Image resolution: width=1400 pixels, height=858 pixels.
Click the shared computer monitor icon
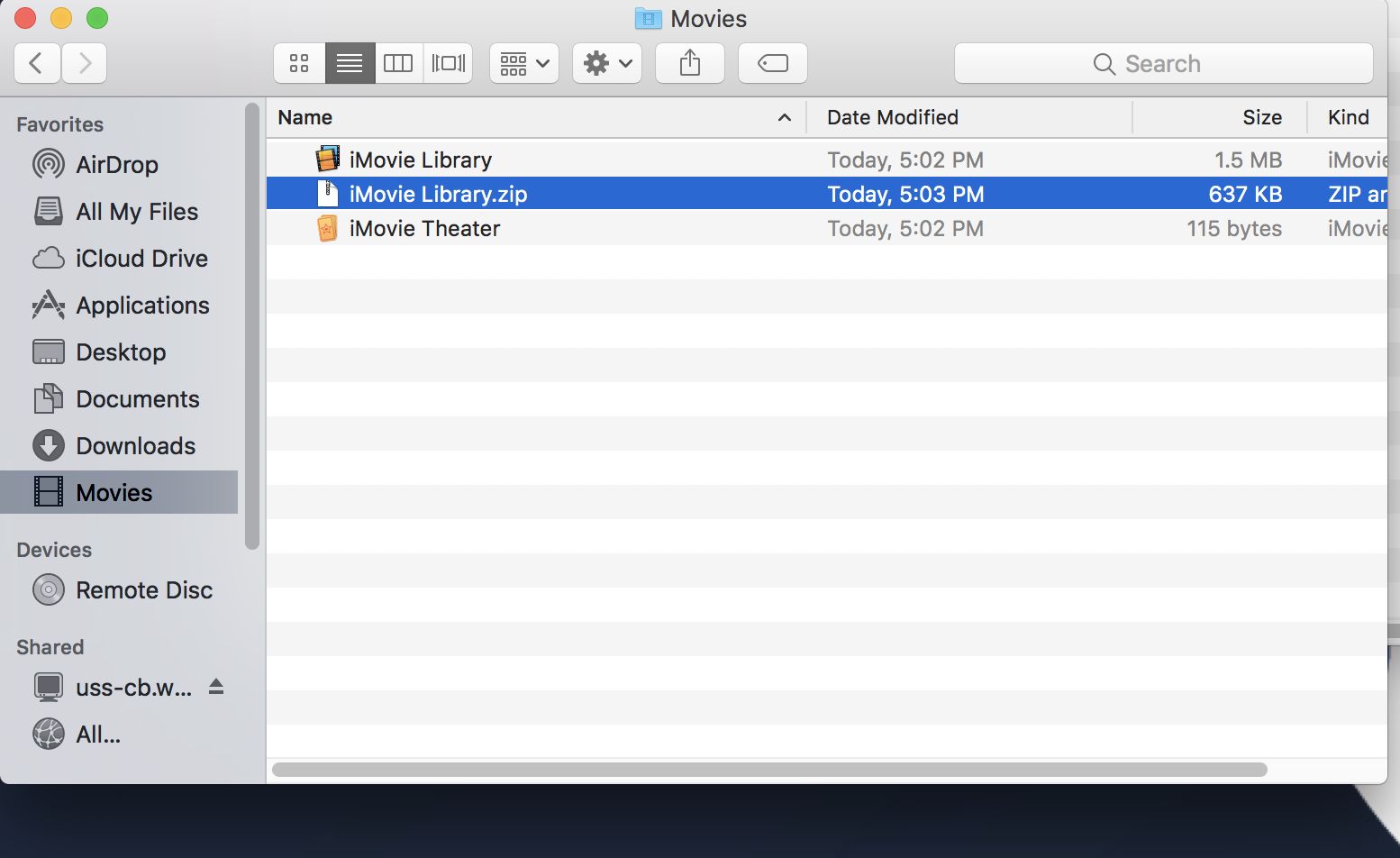pos(49,688)
